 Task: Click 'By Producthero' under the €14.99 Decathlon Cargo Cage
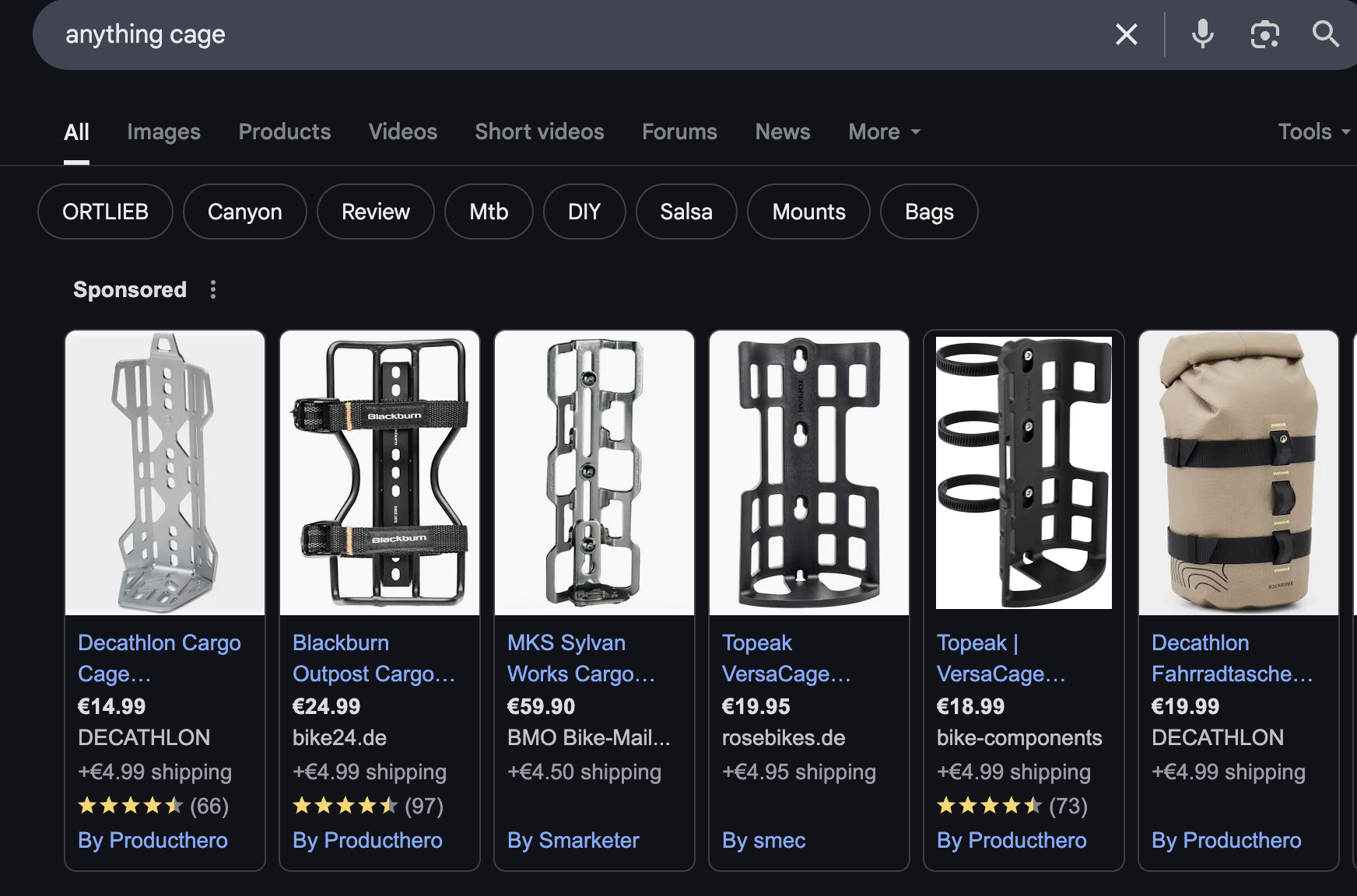point(153,840)
